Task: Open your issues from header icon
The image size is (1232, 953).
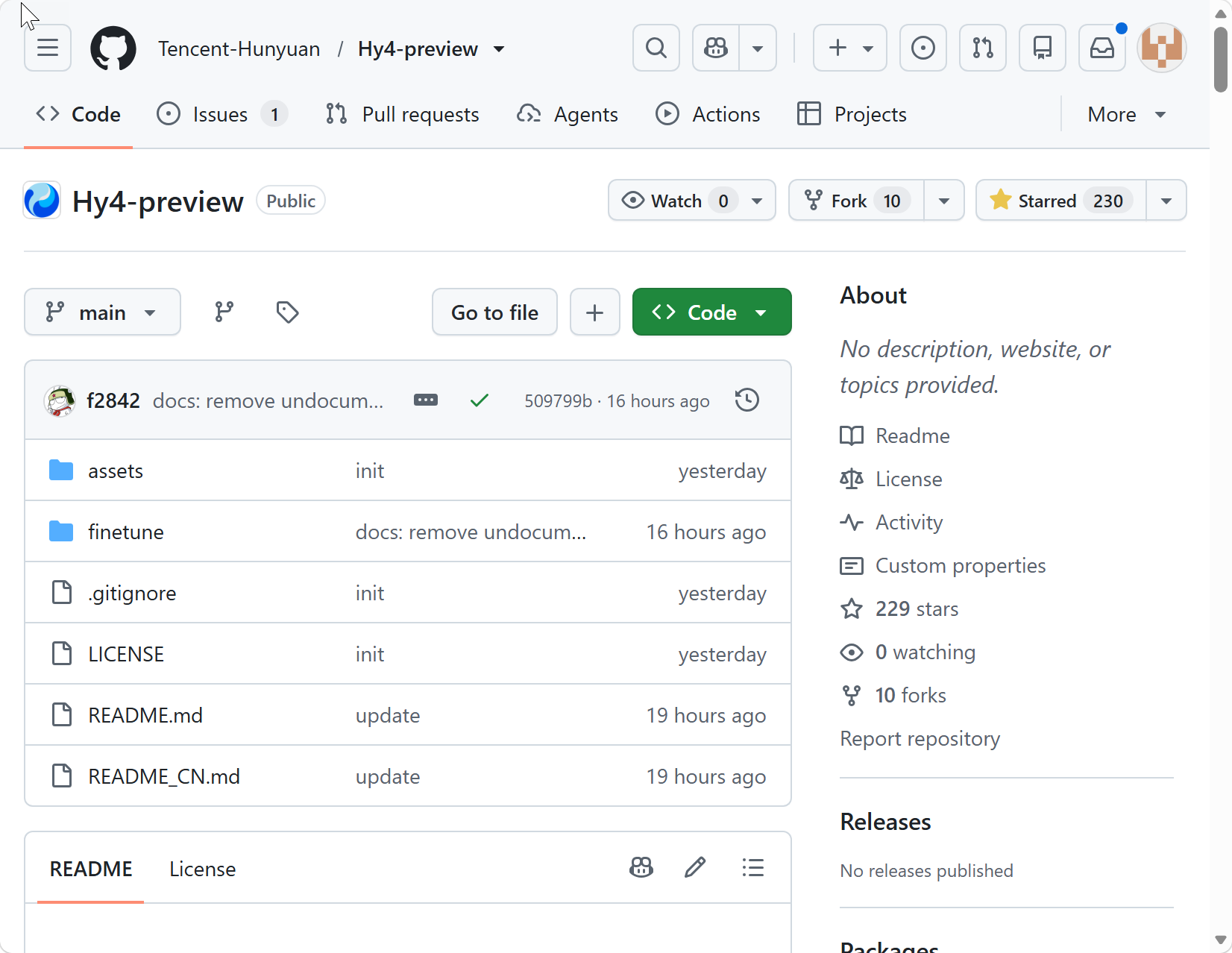Action: point(923,48)
